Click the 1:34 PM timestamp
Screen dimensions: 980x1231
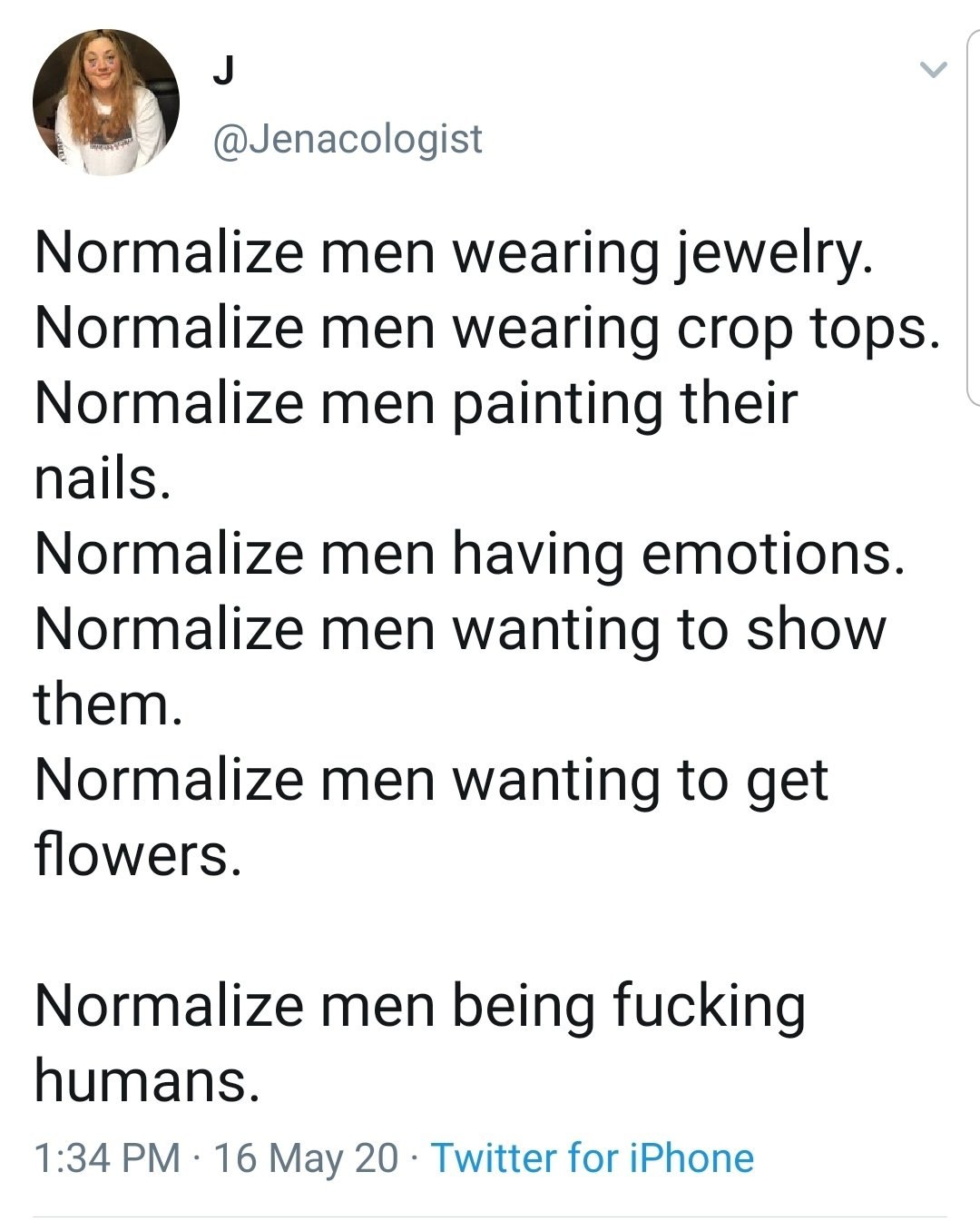click(107, 1157)
